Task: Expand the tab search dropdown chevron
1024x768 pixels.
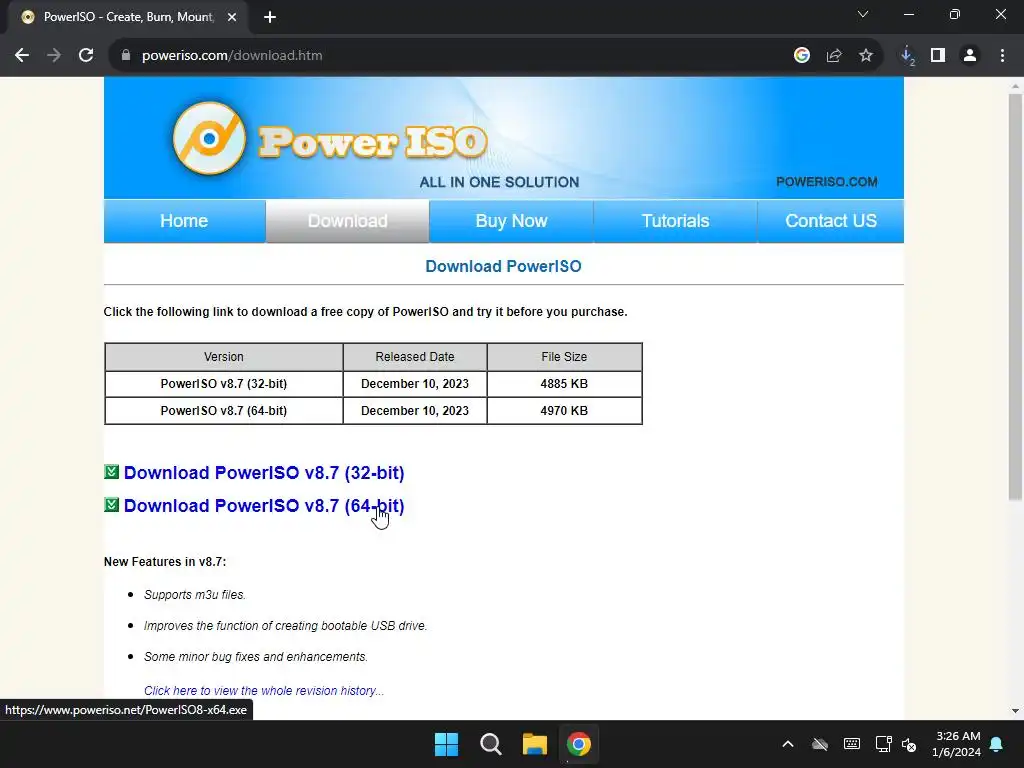Action: pyautogui.click(x=863, y=14)
